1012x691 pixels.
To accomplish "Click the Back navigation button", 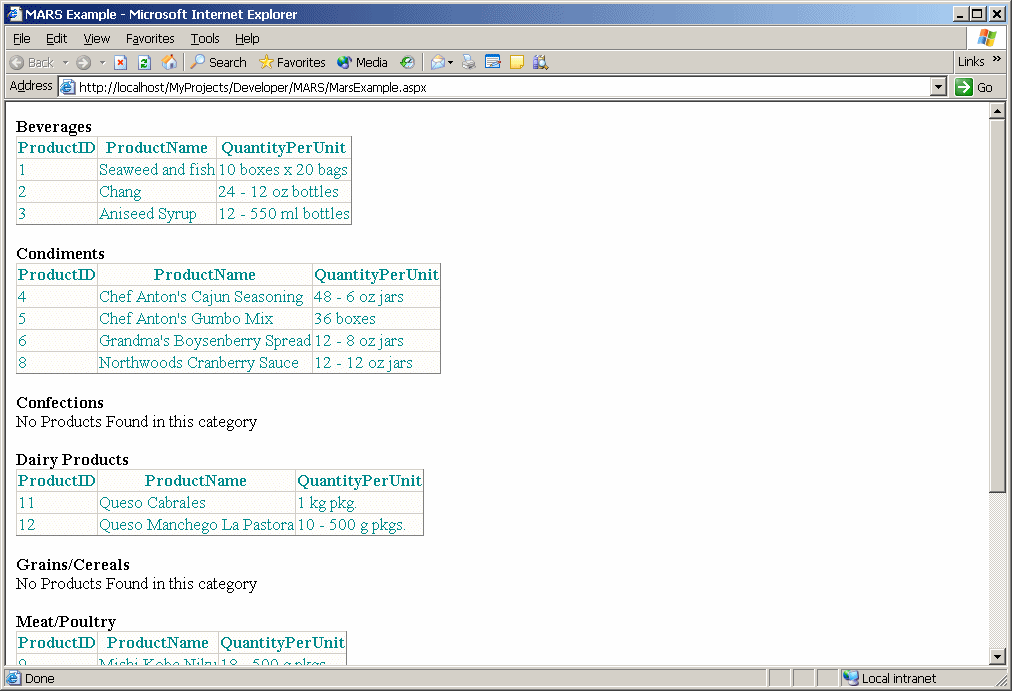I will [x=32, y=63].
